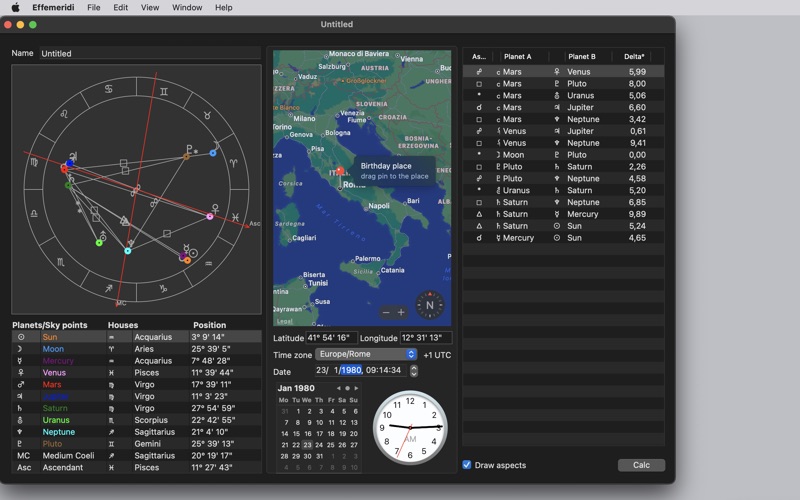Click the Sagittarius icon in Neptune row
The image size is (800, 500).
[111, 432]
